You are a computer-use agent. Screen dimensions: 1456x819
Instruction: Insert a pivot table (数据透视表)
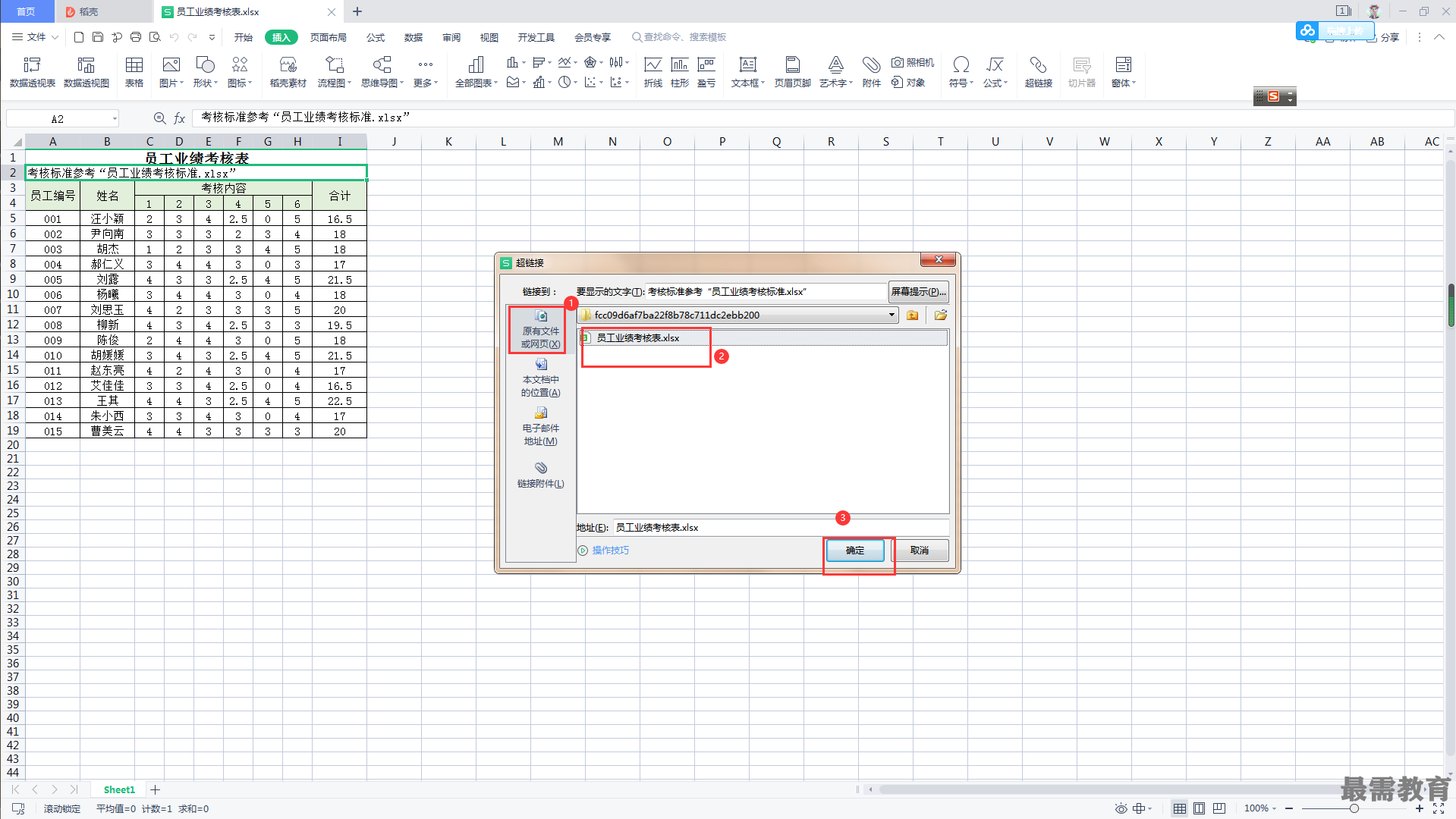pos(33,72)
